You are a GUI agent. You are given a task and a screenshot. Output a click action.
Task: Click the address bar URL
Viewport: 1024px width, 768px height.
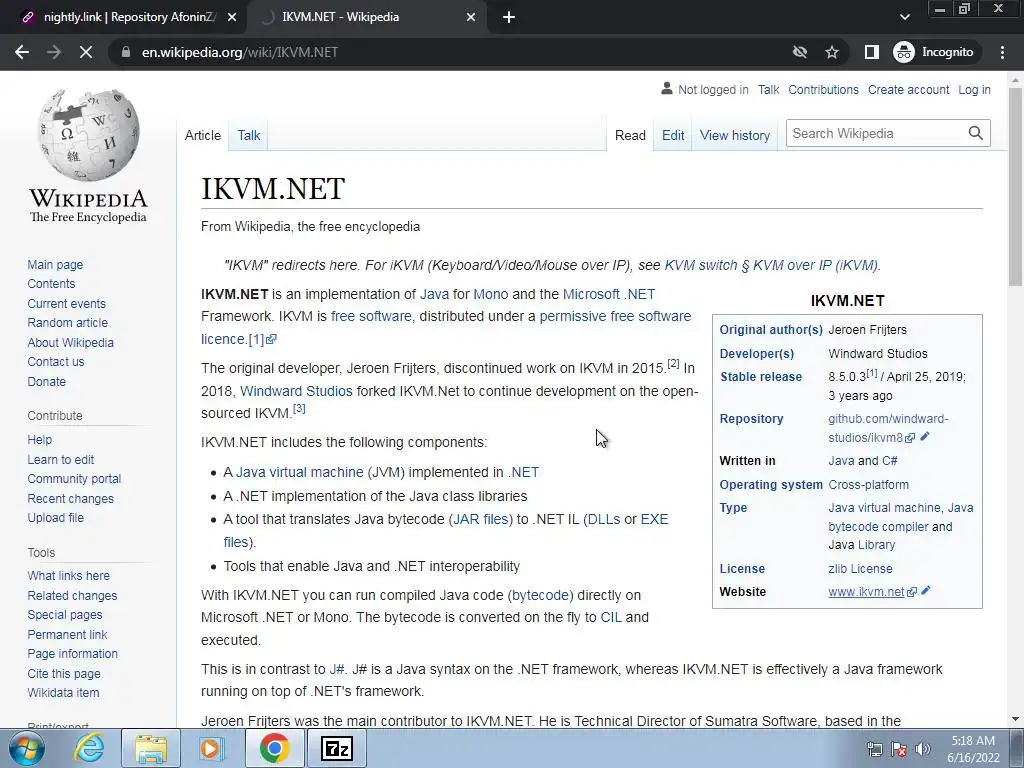[240, 52]
